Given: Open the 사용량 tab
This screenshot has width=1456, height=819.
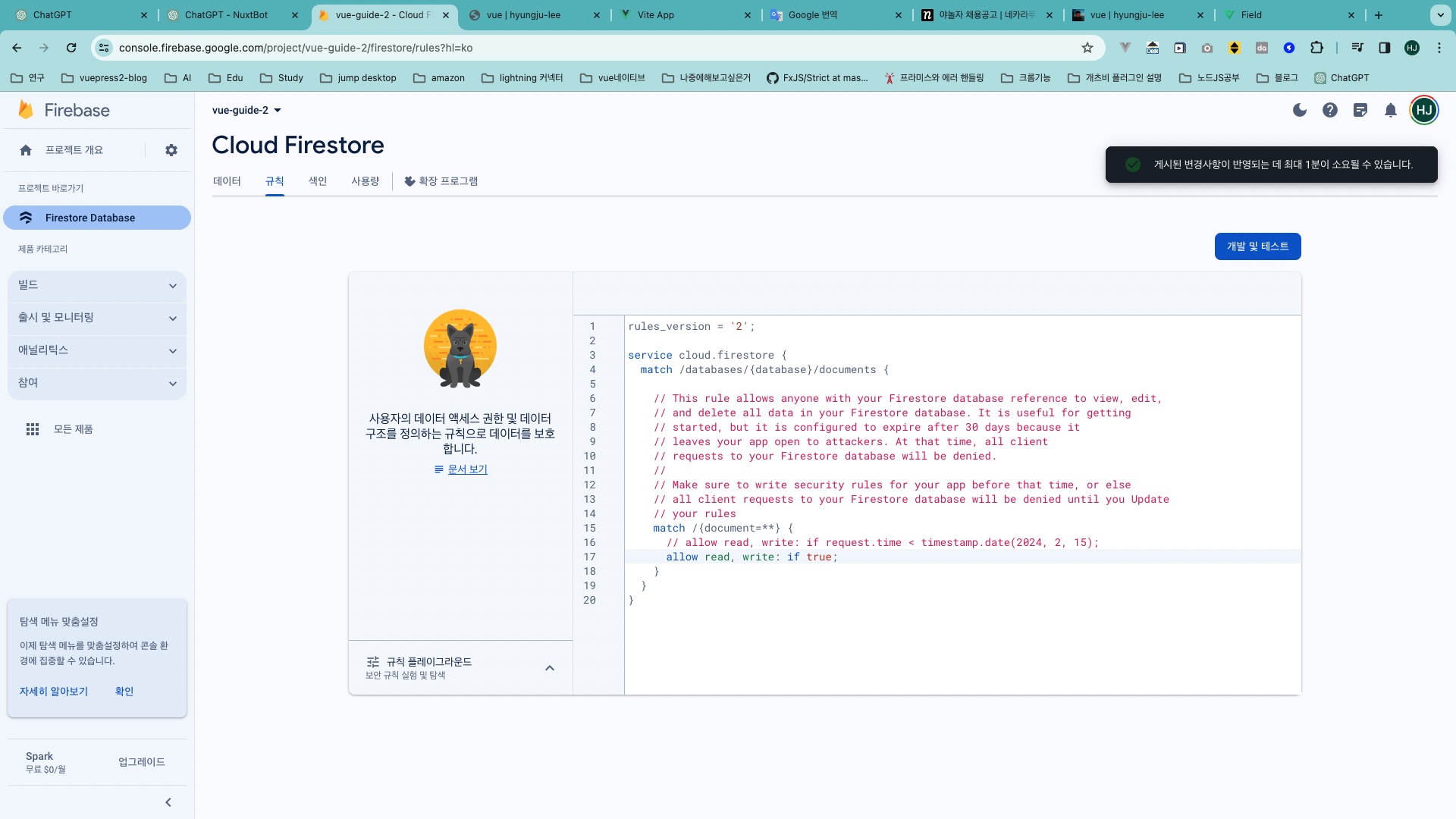Looking at the screenshot, I should (365, 181).
